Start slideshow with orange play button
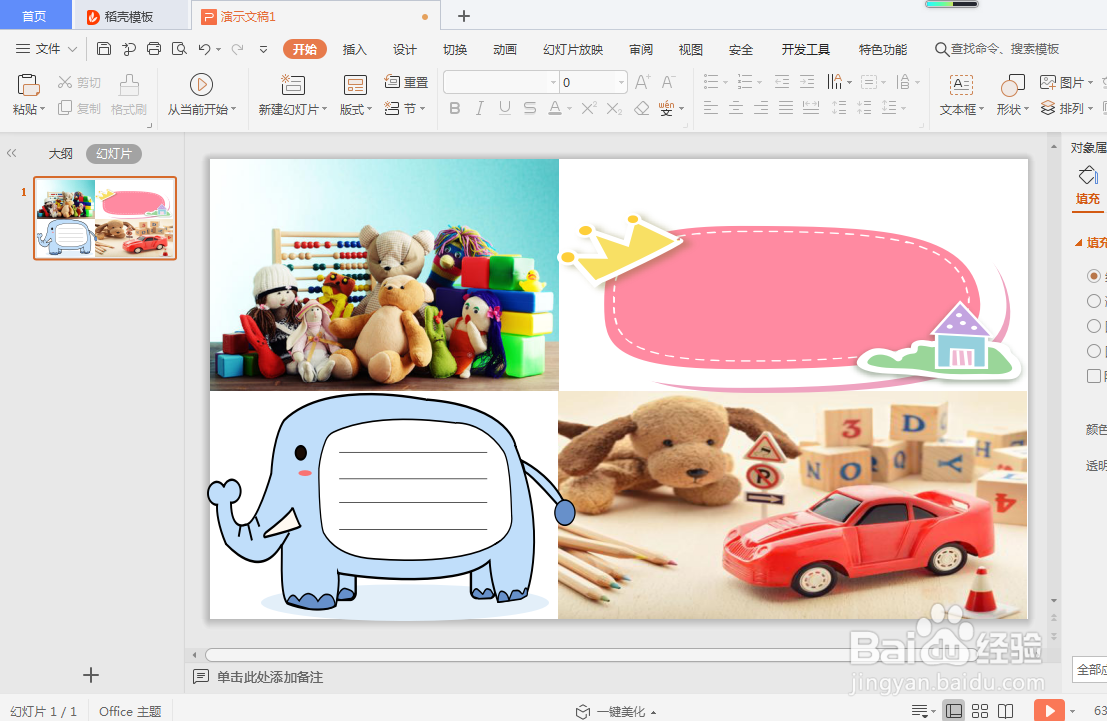This screenshot has width=1107, height=721. click(1049, 710)
